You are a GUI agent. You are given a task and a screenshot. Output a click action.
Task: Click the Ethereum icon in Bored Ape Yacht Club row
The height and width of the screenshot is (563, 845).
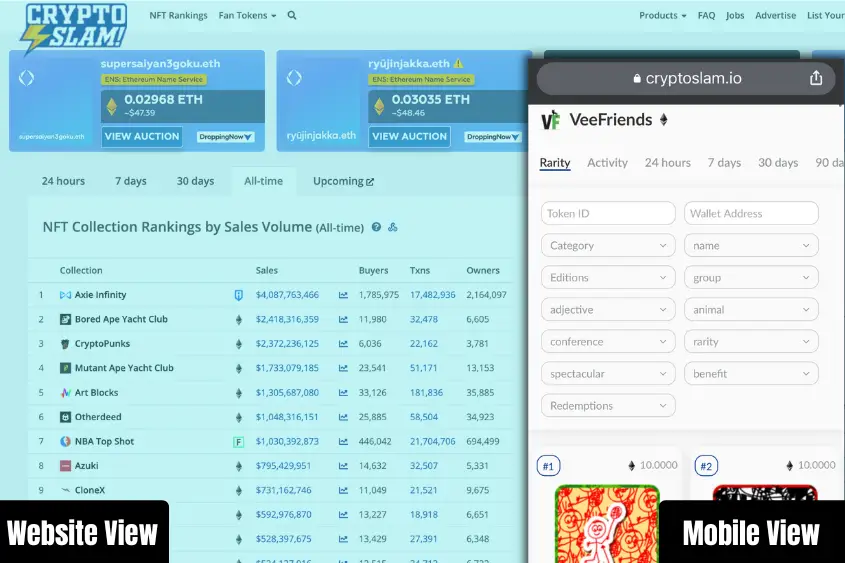click(238, 319)
